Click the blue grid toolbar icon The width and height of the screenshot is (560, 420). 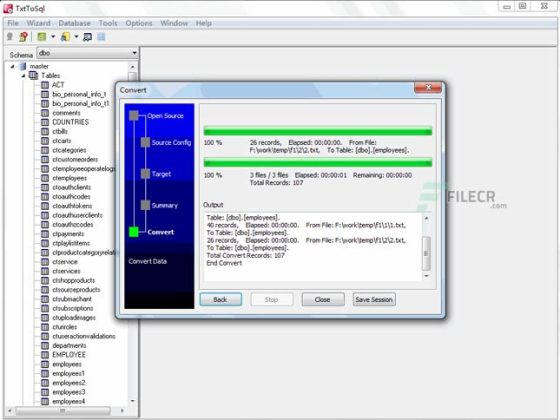click(101, 36)
